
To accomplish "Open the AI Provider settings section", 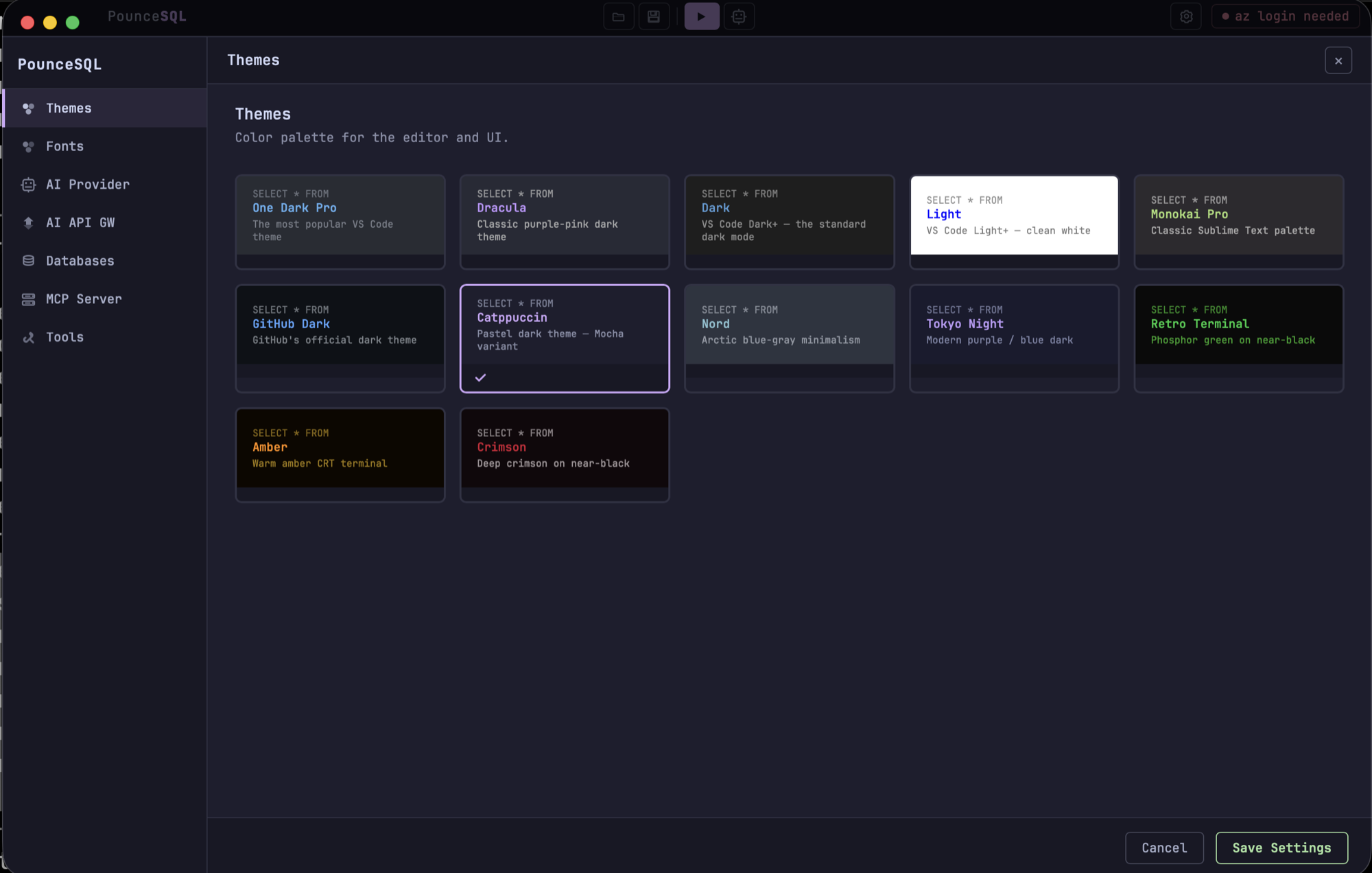I will point(105,184).
